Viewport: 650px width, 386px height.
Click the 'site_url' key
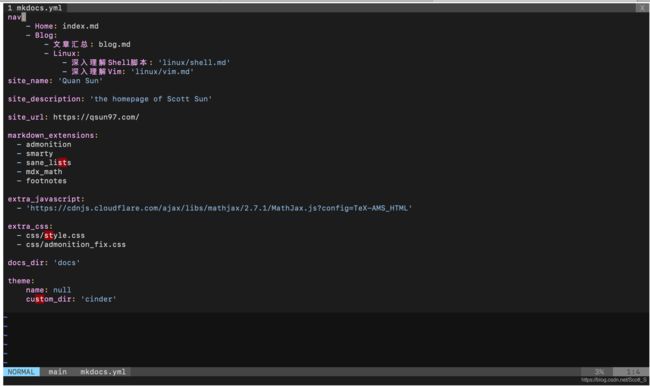(x=26, y=117)
